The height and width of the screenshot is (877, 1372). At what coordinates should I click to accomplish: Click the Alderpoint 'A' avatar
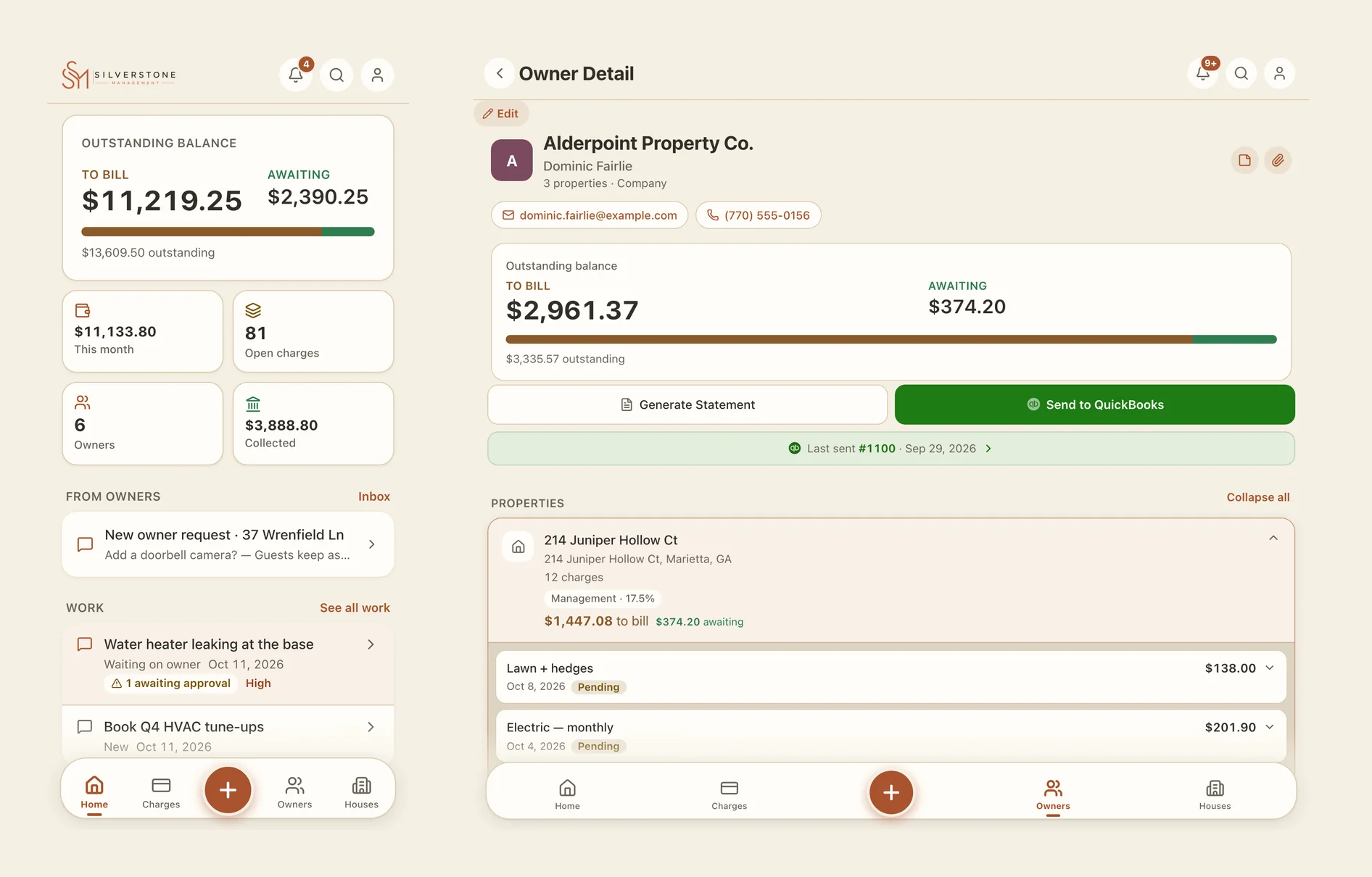pyautogui.click(x=512, y=160)
